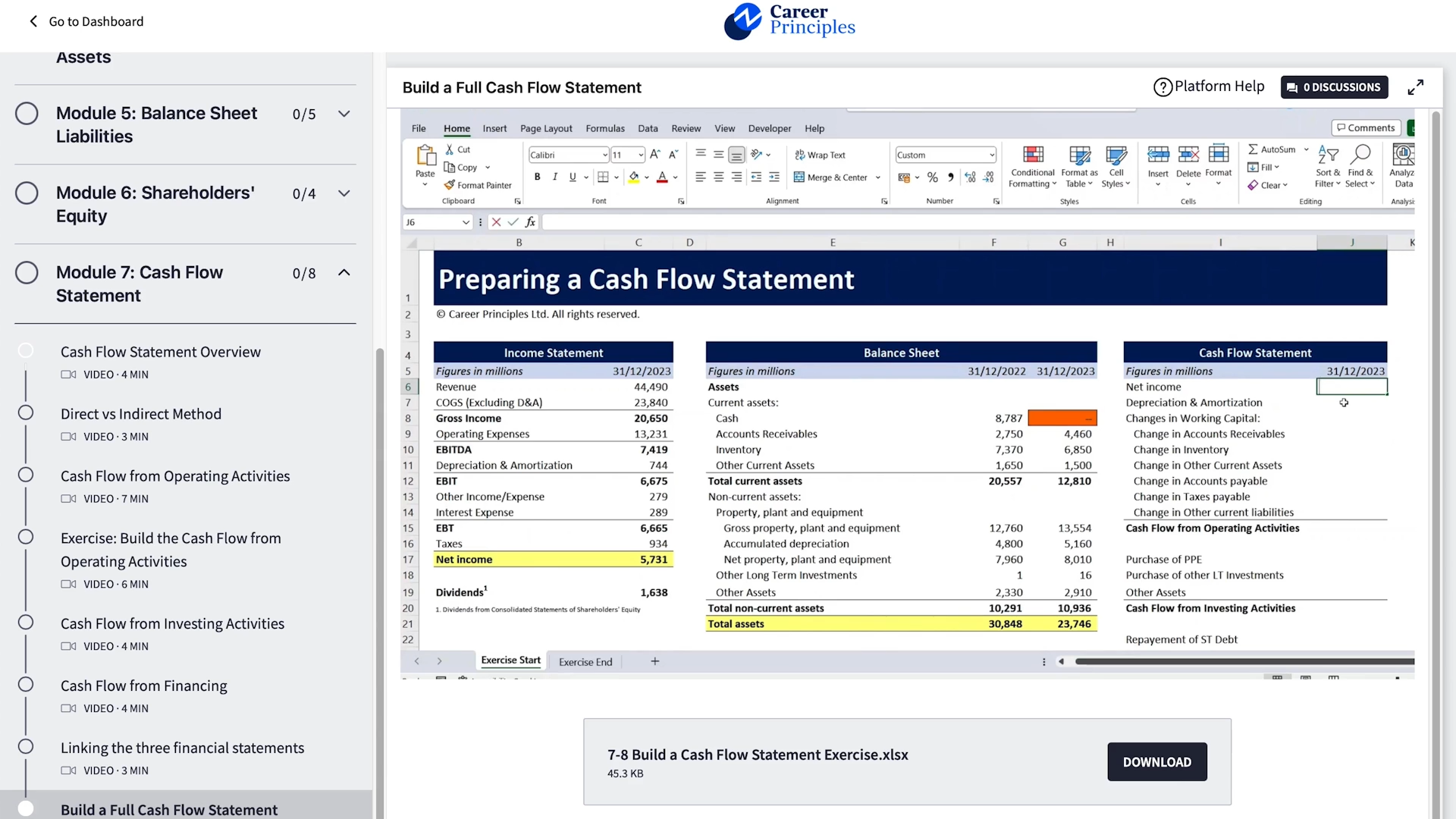Toggle Italic formatting in ribbon
This screenshot has width=1456, height=819.
coord(554,177)
